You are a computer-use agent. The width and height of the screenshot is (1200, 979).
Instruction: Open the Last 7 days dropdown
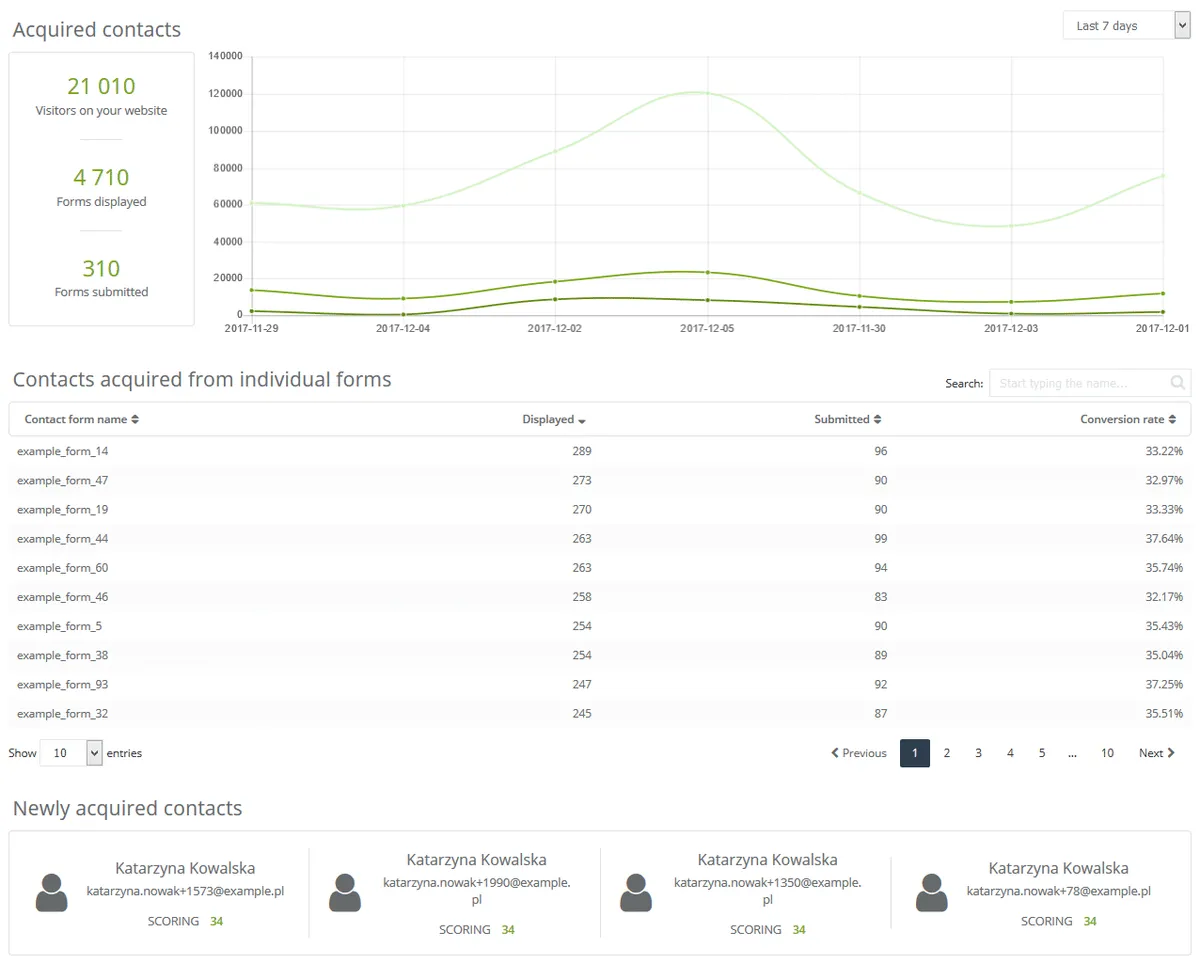coord(1125,26)
